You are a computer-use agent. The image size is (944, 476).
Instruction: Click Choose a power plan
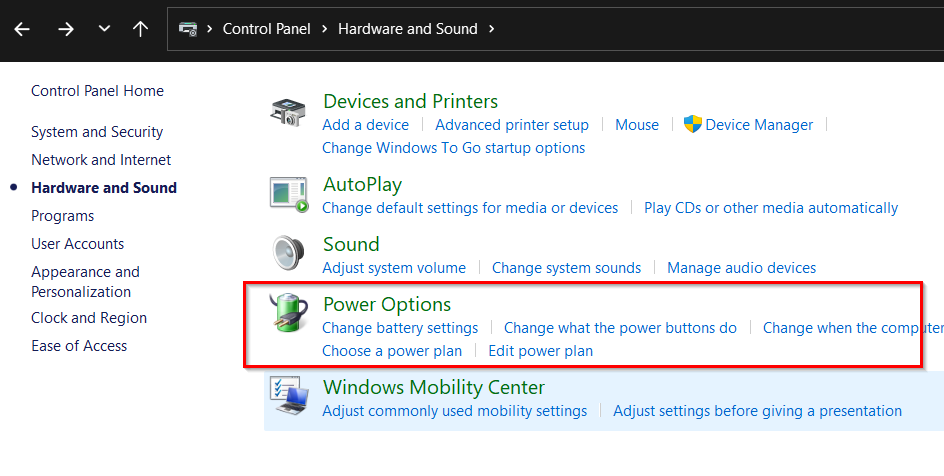pos(393,351)
